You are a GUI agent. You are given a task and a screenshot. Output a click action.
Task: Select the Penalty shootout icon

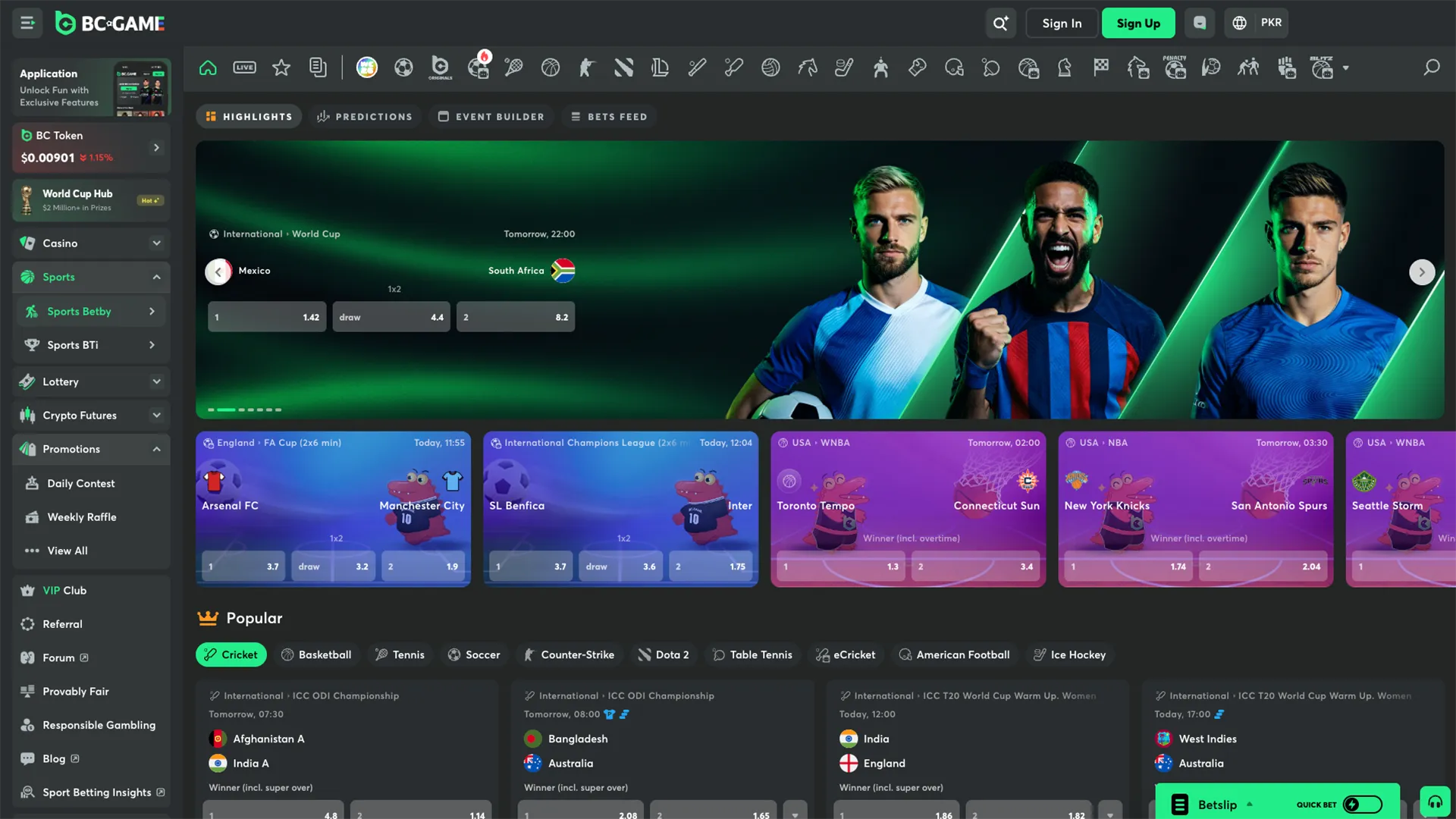click(x=1175, y=67)
